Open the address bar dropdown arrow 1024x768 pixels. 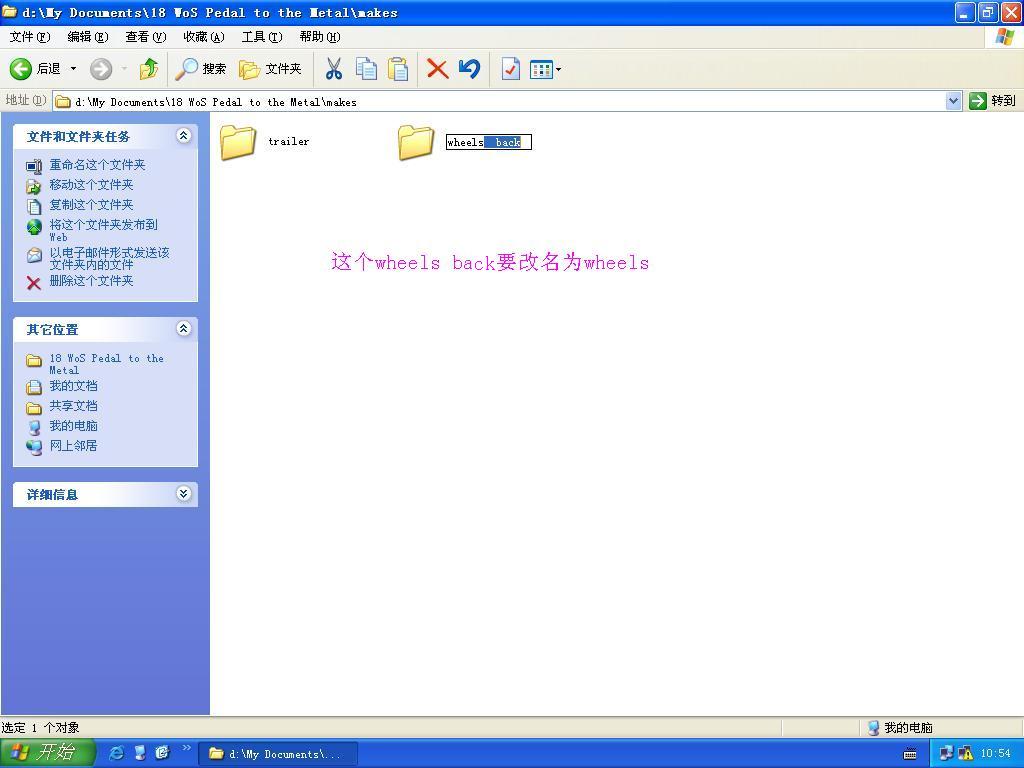[x=953, y=101]
